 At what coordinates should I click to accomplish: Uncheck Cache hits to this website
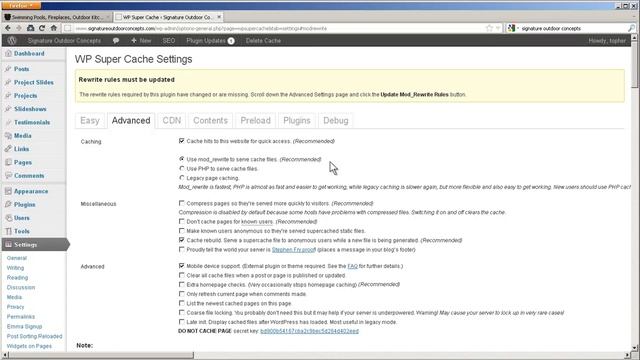point(182,141)
